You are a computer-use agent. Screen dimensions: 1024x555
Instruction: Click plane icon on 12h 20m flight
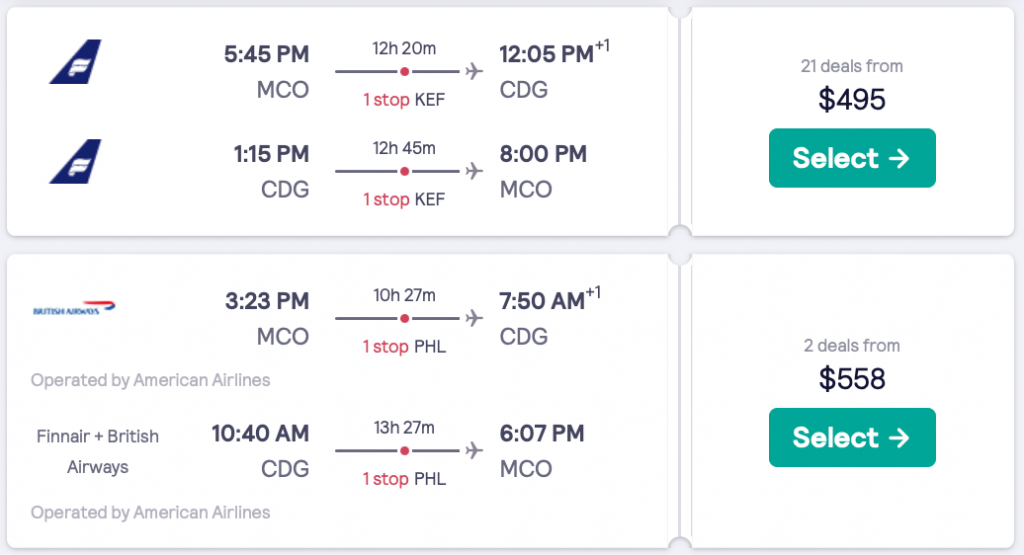click(x=474, y=71)
